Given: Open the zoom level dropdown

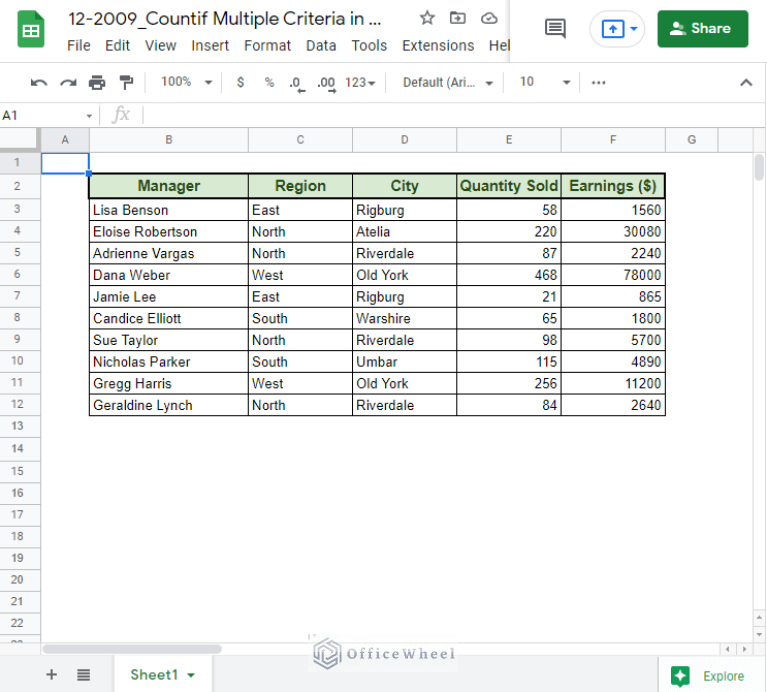Looking at the screenshot, I should (187, 83).
